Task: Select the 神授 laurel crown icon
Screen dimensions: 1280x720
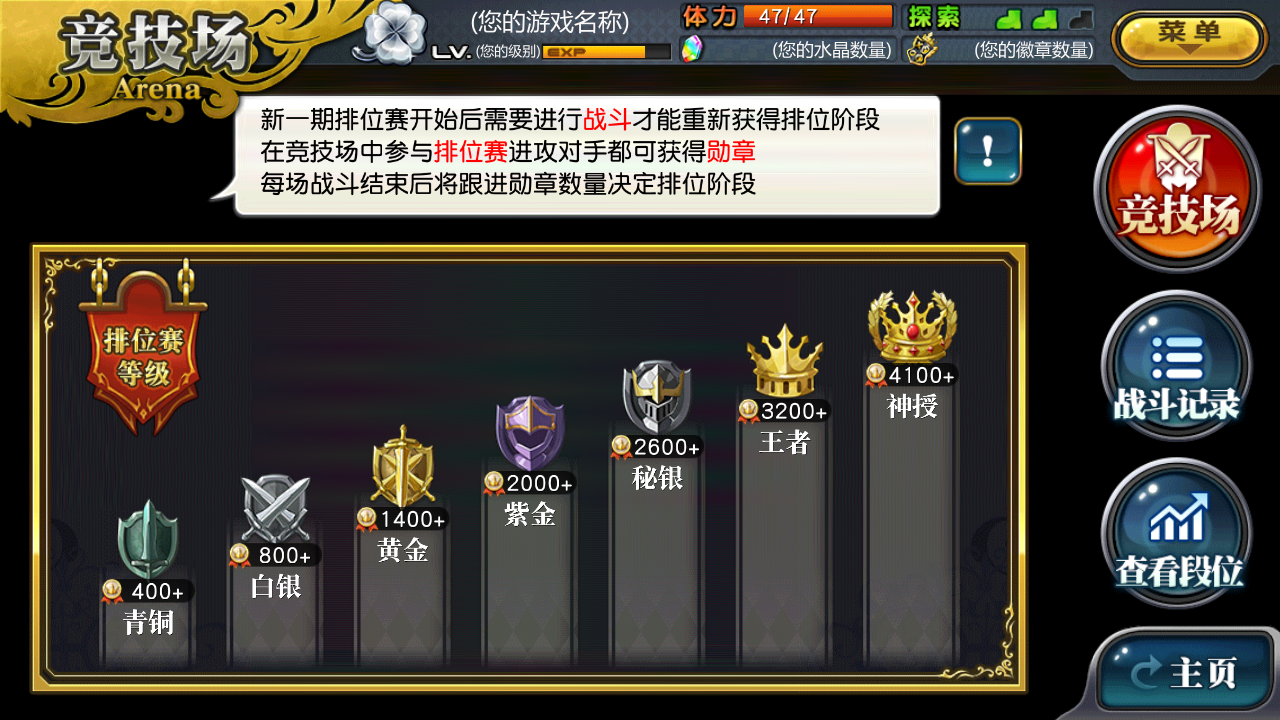Action: point(912,327)
